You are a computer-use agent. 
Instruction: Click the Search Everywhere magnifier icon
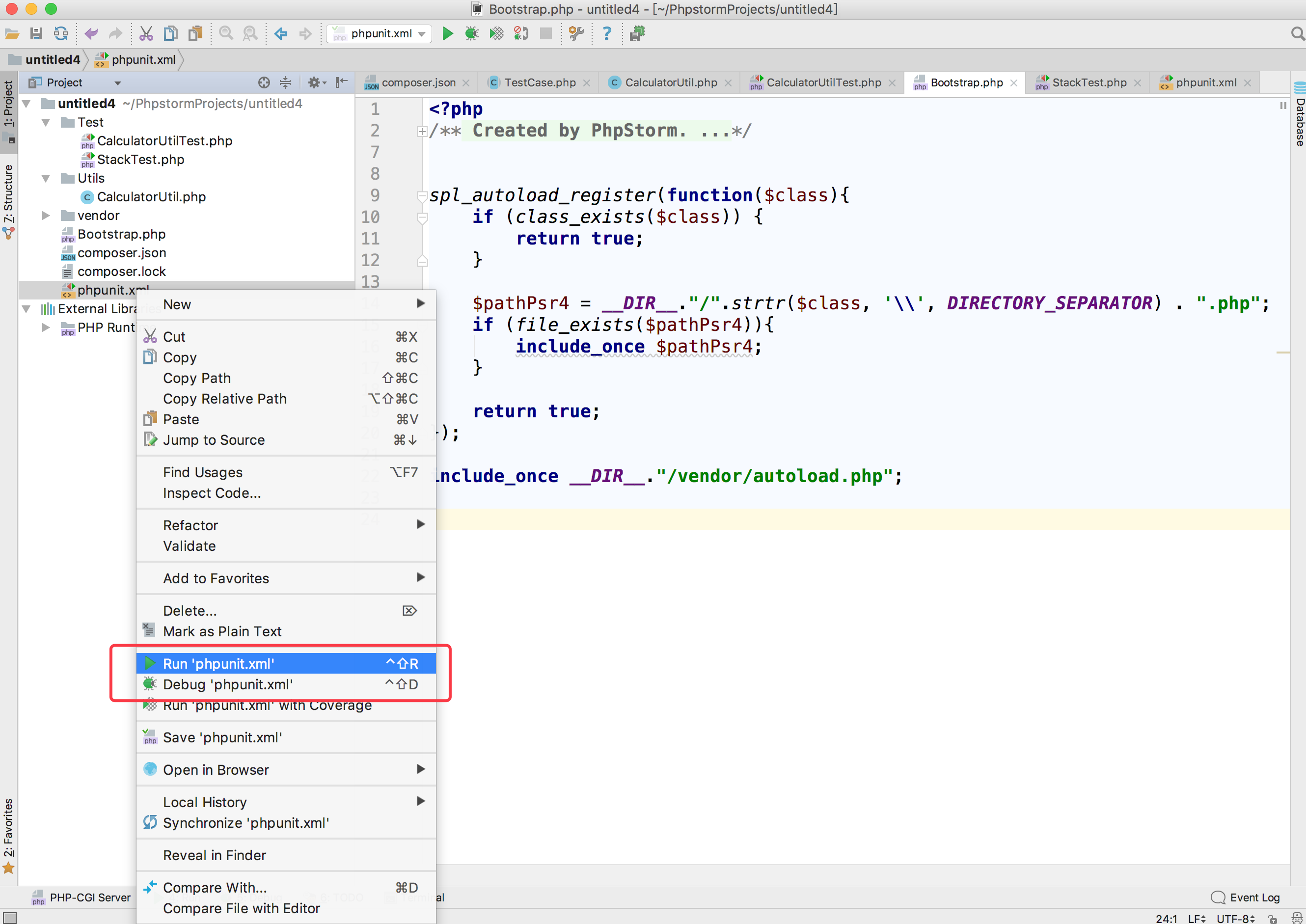[x=1298, y=34]
